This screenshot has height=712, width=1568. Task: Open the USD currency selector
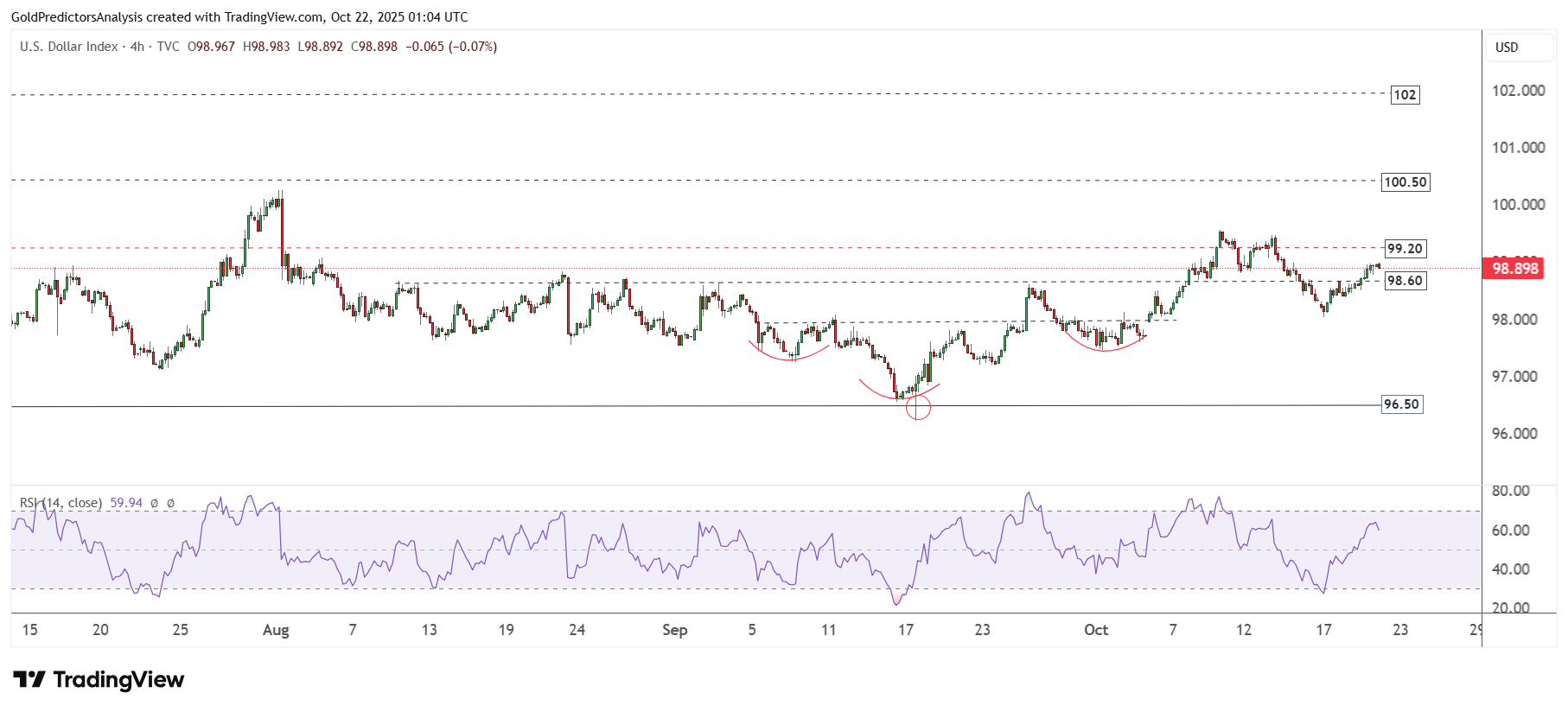(1519, 48)
